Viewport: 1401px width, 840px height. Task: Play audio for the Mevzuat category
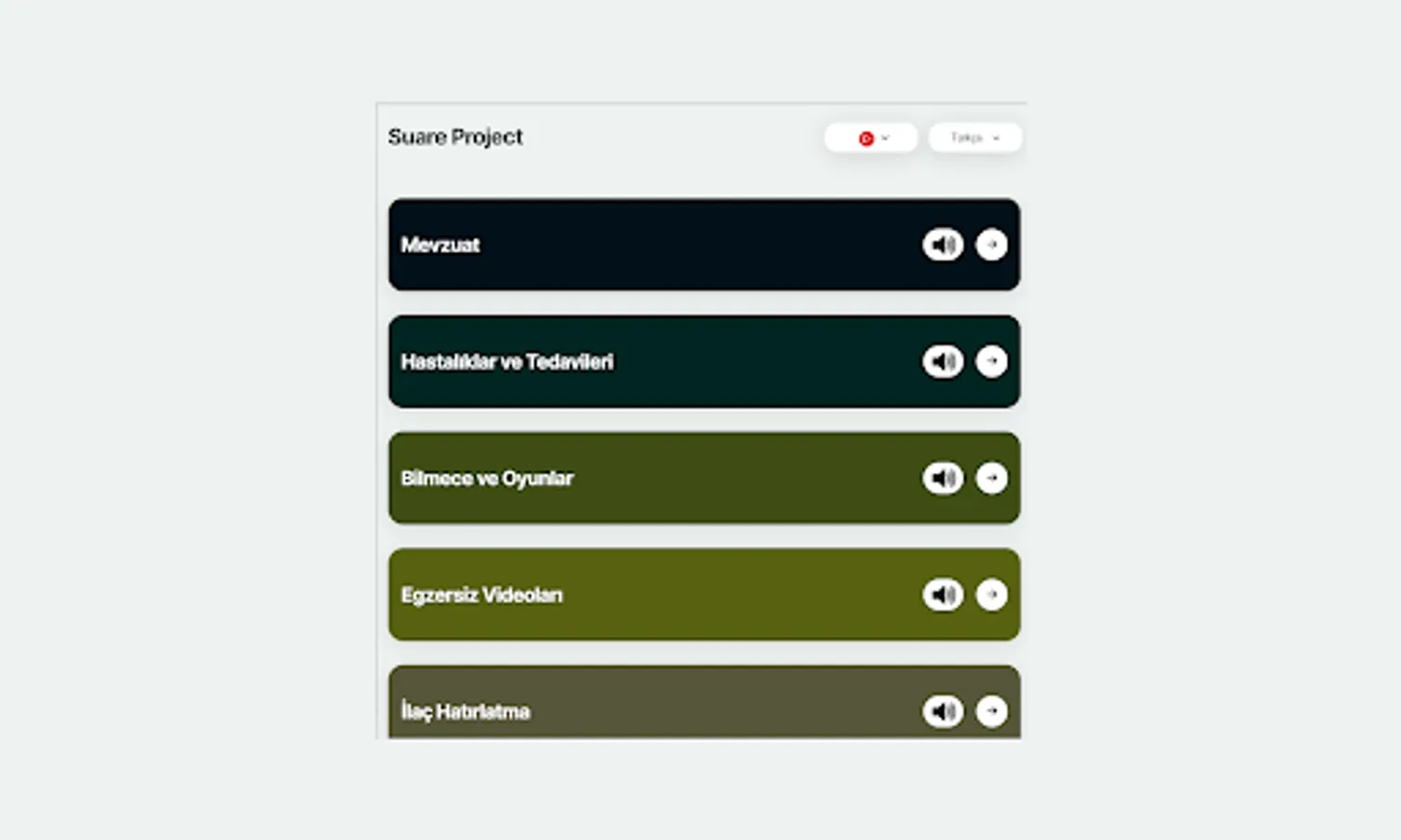[943, 245]
